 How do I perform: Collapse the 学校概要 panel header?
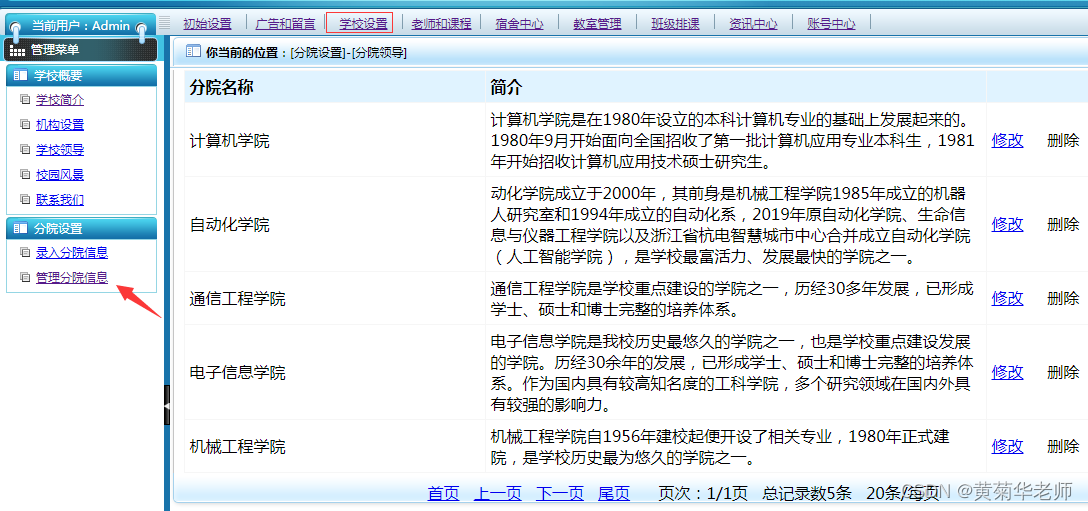tap(81, 76)
